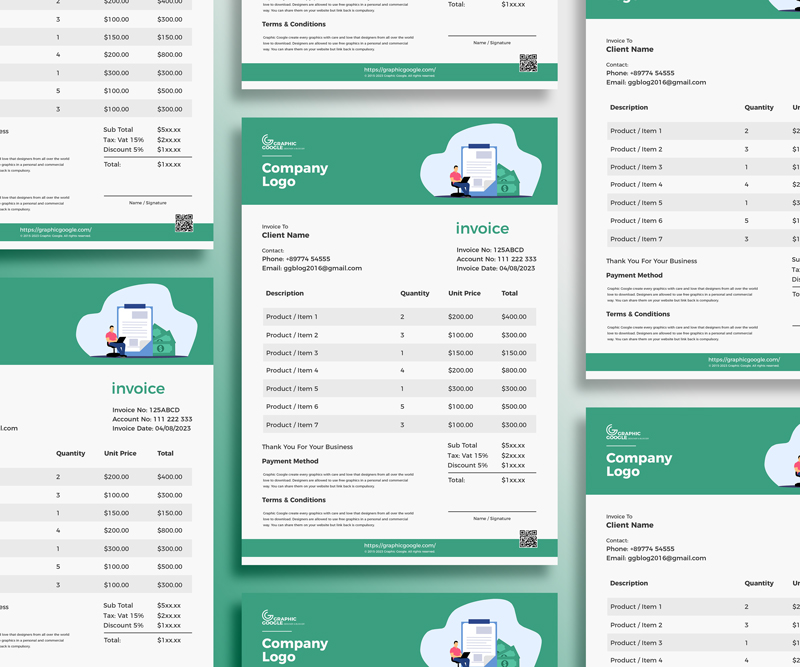Click 'Terms & Conditions' heading on top-center invoice
Screen dimensions: 800x667
tap(293, 24)
